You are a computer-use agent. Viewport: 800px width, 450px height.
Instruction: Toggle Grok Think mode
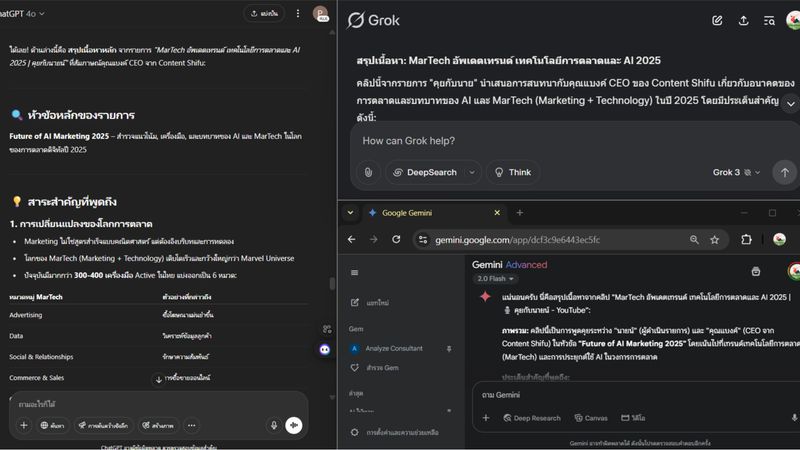tap(512, 172)
